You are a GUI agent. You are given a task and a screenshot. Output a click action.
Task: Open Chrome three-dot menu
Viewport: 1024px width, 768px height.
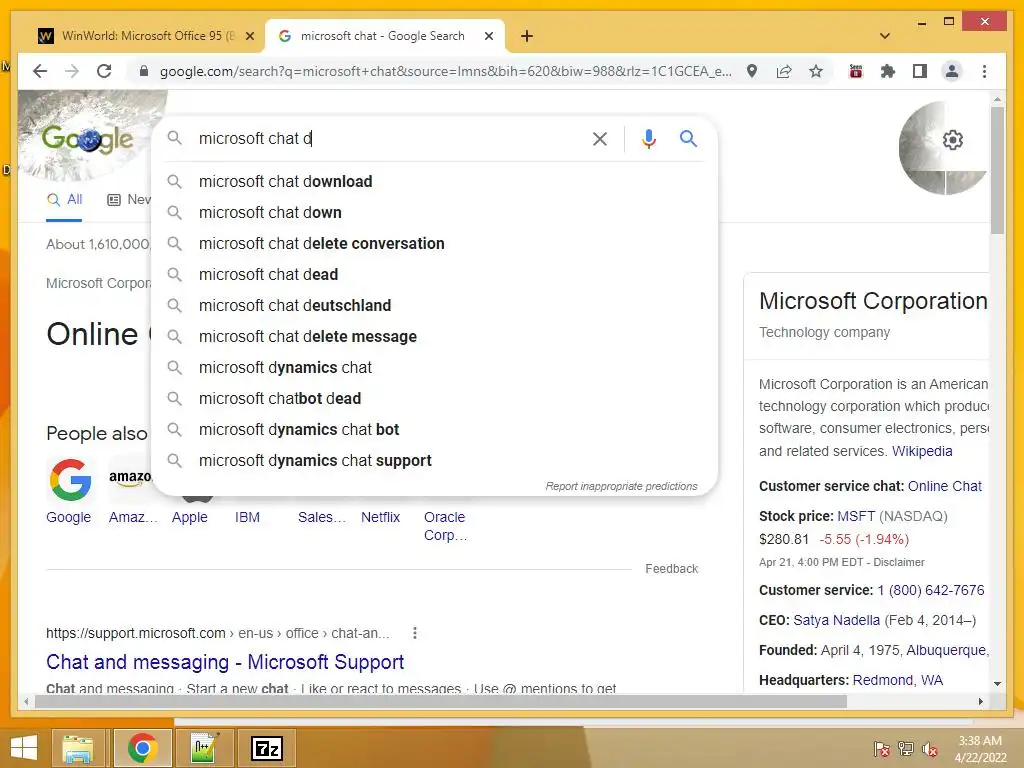(x=984, y=71)
